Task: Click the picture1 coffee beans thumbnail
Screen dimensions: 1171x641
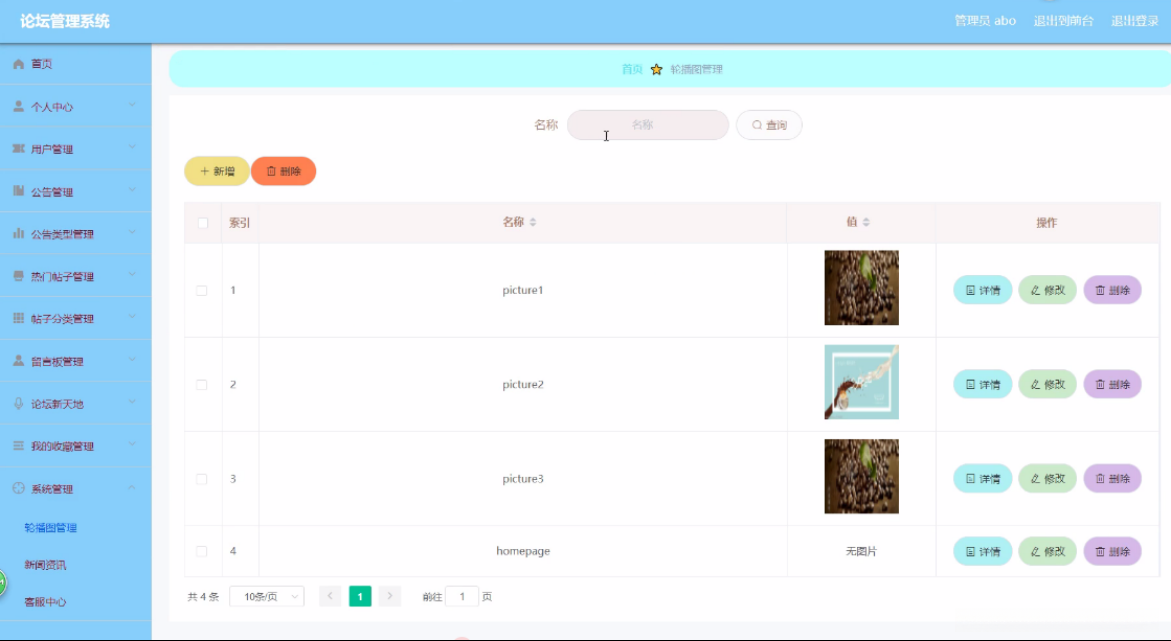Action: [x=862, y=288]
